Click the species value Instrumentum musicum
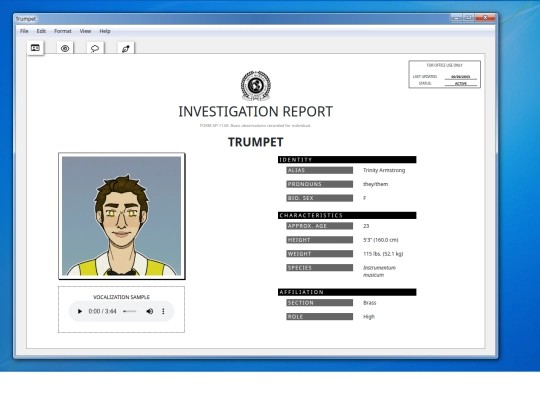 coord(379,271)
